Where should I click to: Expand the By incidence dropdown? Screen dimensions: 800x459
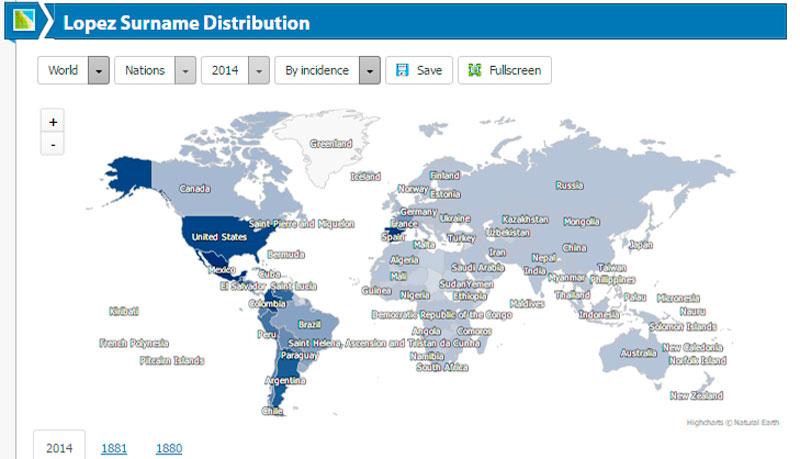point(369,71)
